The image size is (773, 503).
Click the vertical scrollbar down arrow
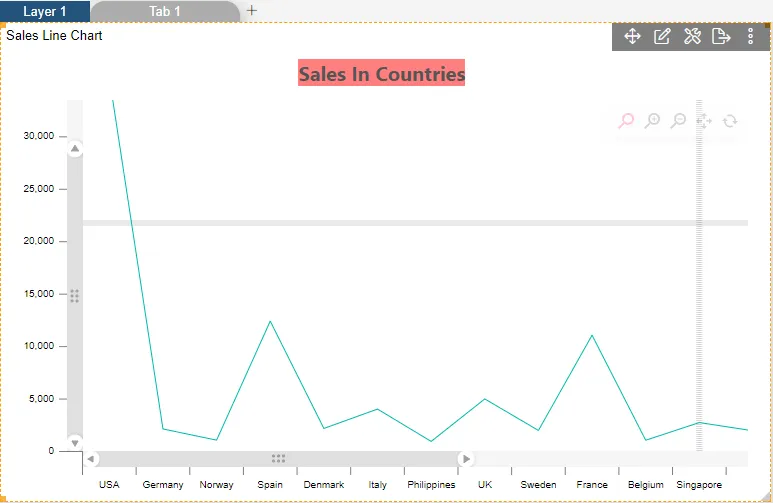pyautogui.click(x=75, y=442)
